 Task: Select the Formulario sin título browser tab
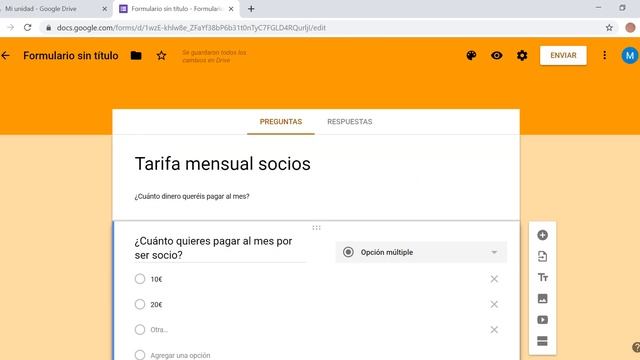(x=177, y=9)
